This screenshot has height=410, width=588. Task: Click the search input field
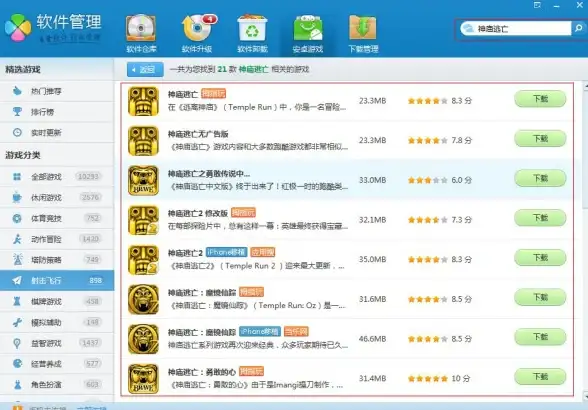[x=516, y=29]
